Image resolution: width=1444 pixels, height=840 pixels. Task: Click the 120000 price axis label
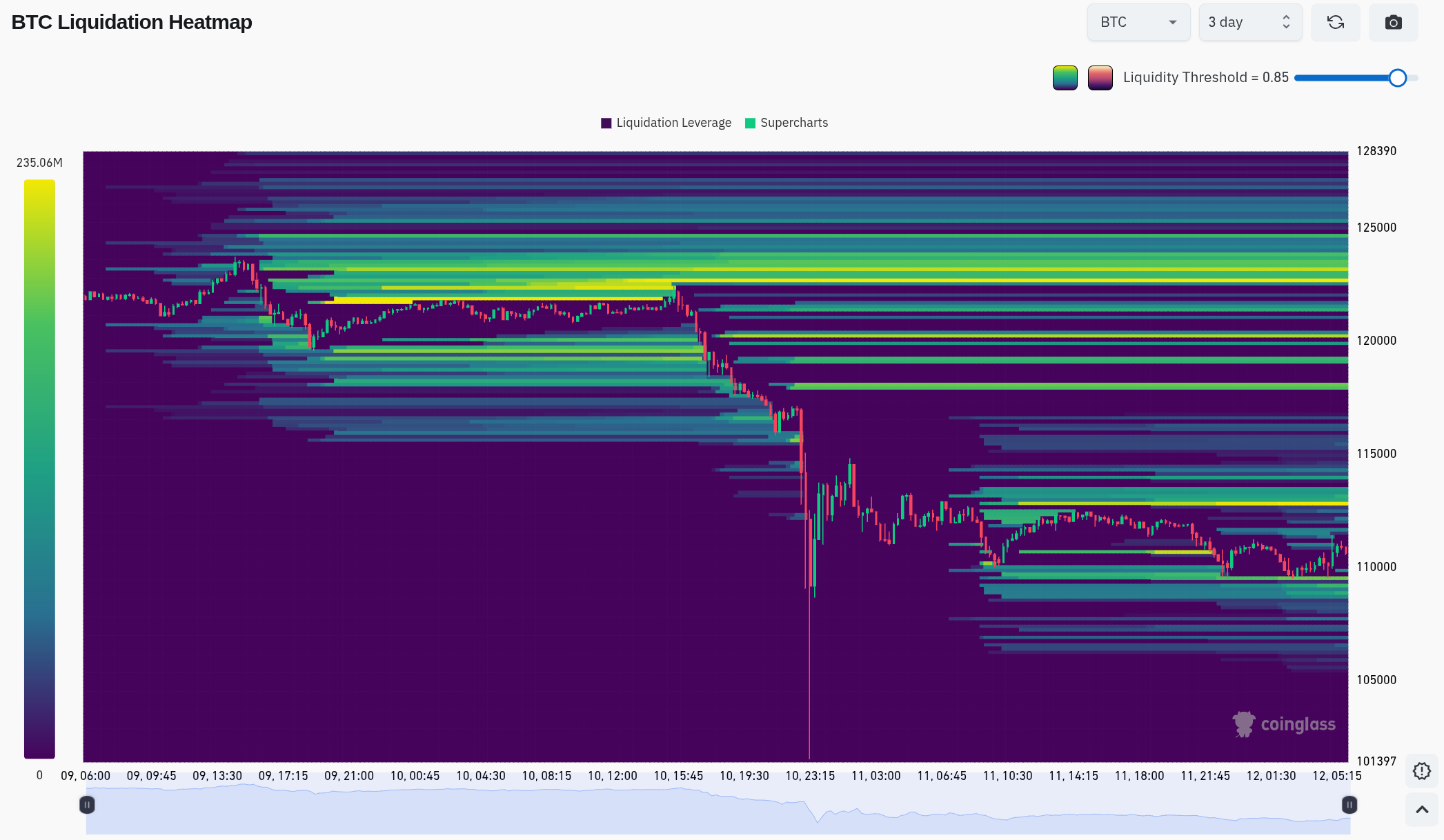pos(1376,341)
